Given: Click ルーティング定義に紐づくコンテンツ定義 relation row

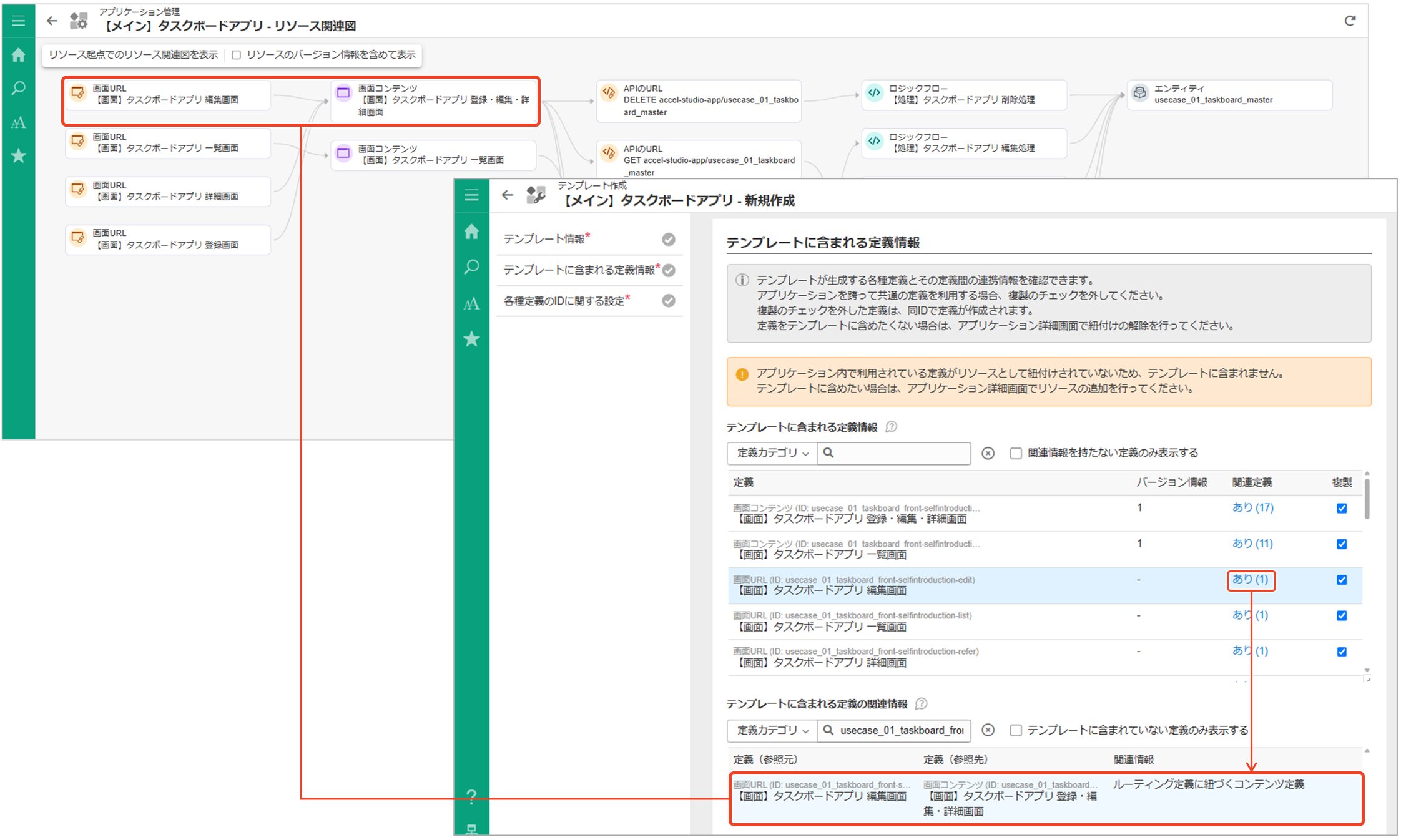Looking at the screenshot, I should 1046,798.
